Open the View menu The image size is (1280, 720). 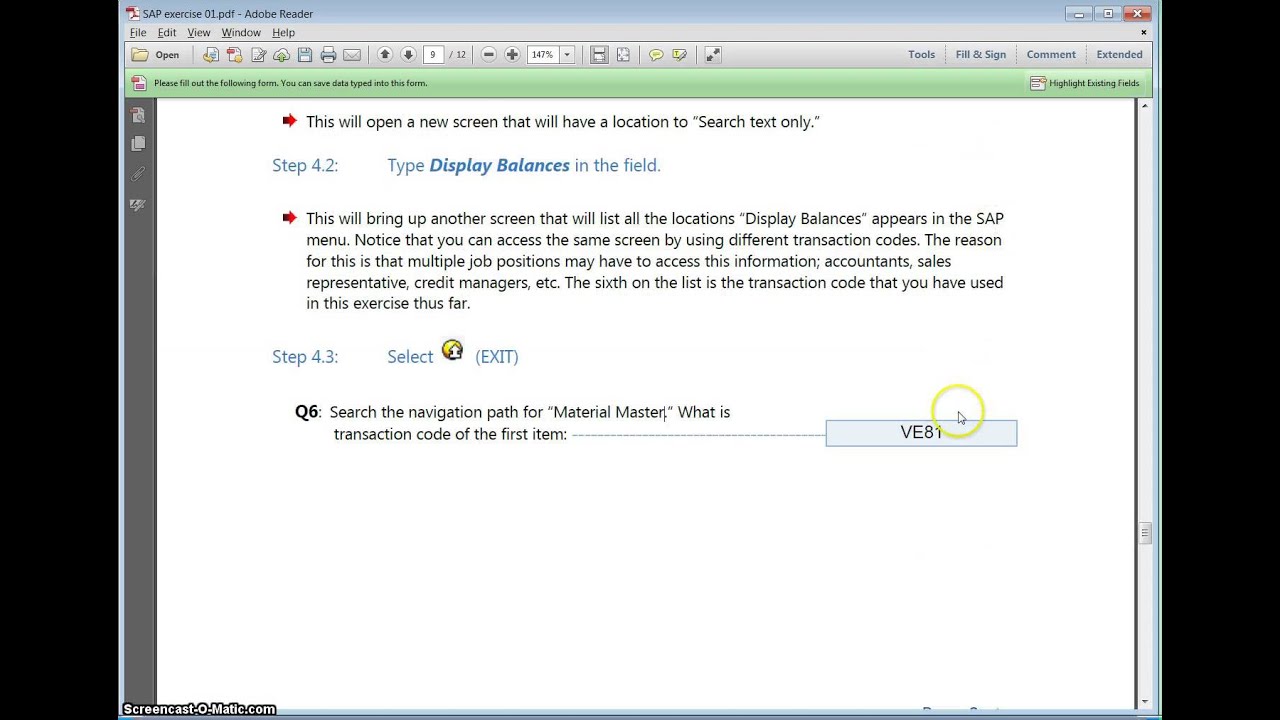click(x=199, y=33)
